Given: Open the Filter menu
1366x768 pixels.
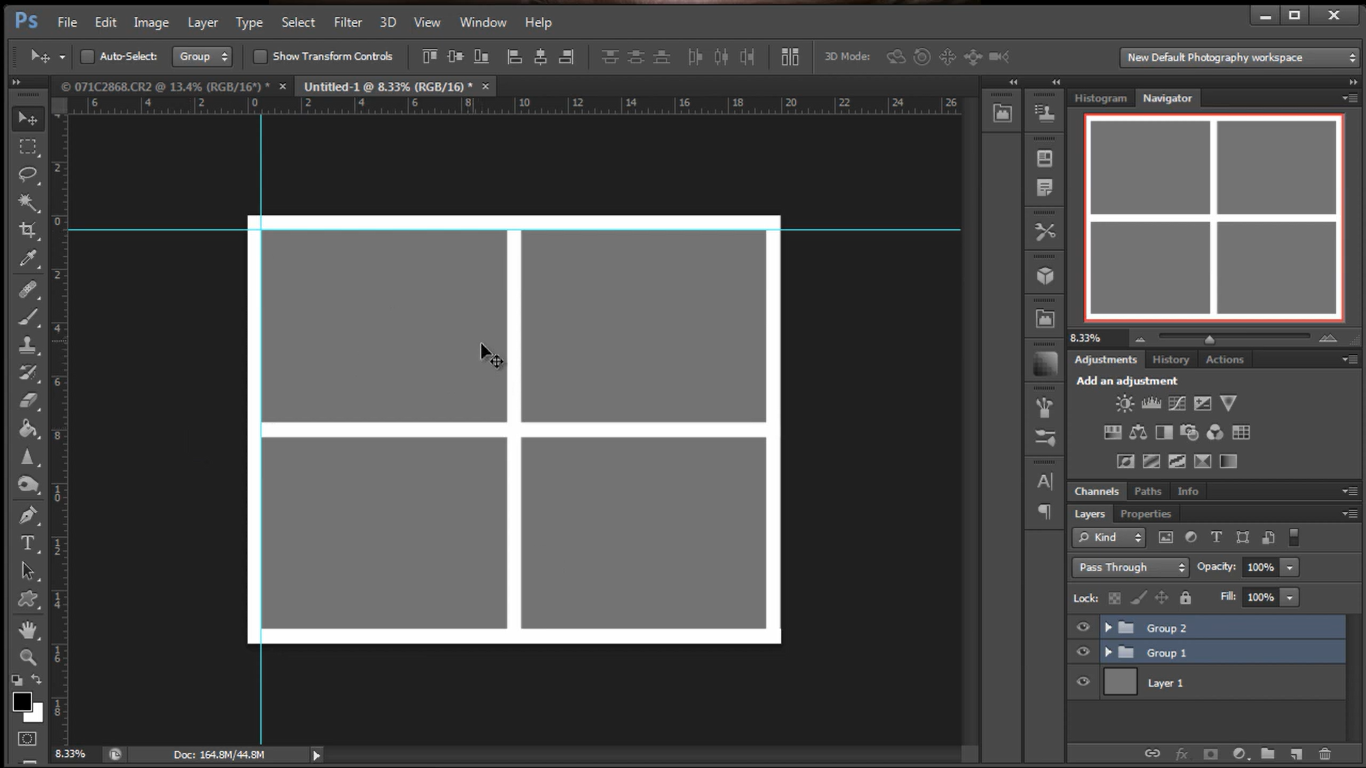Looking at the screenshot, I should (347, 21).
